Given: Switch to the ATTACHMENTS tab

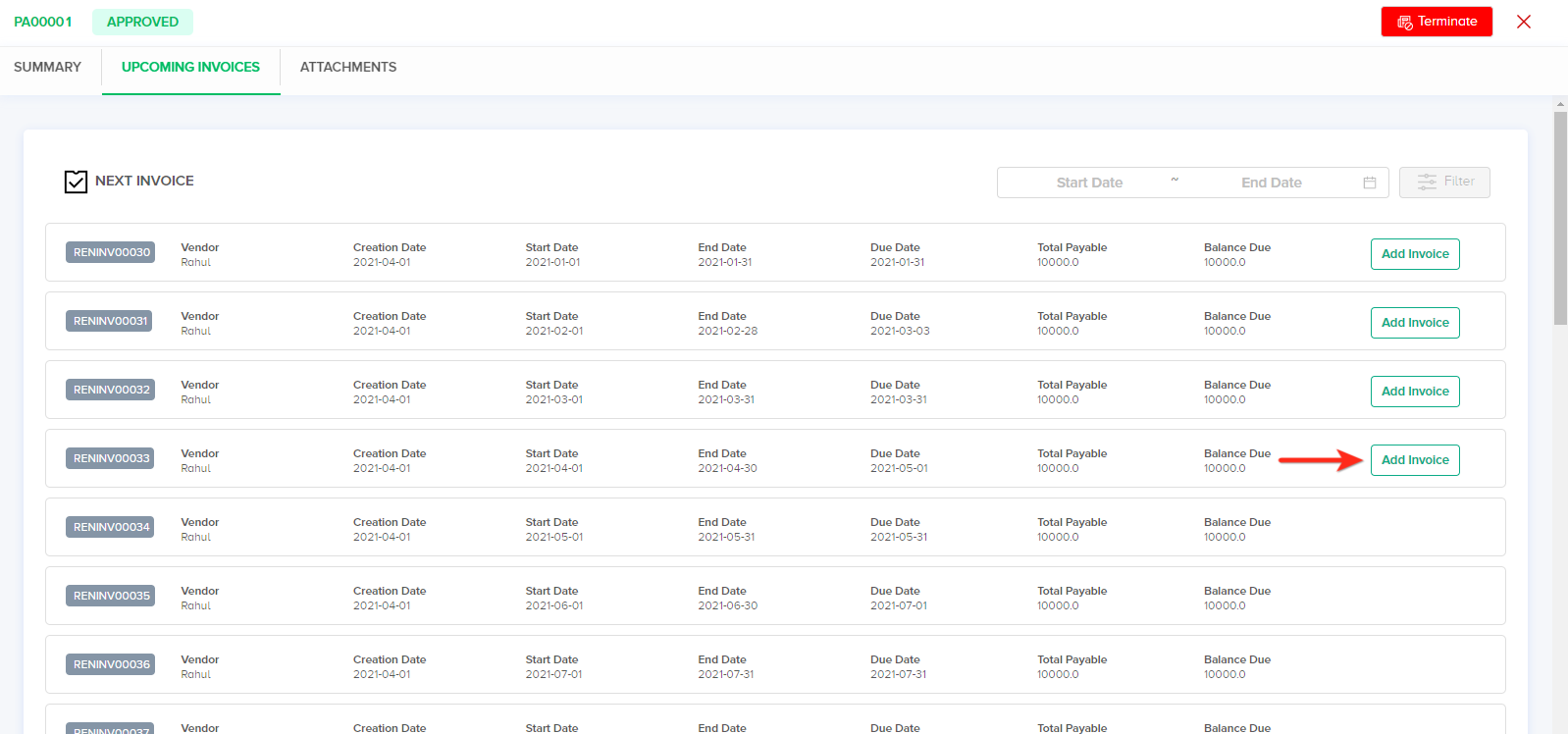Looking at the screenshot, I should coord(348,67).
